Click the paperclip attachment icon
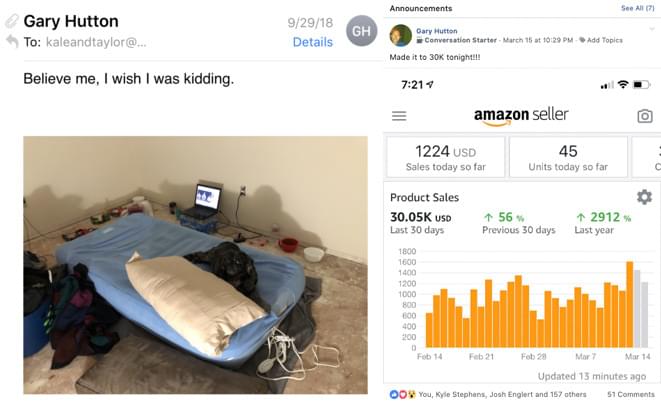661x405 pixels. (x=12, y=21)
